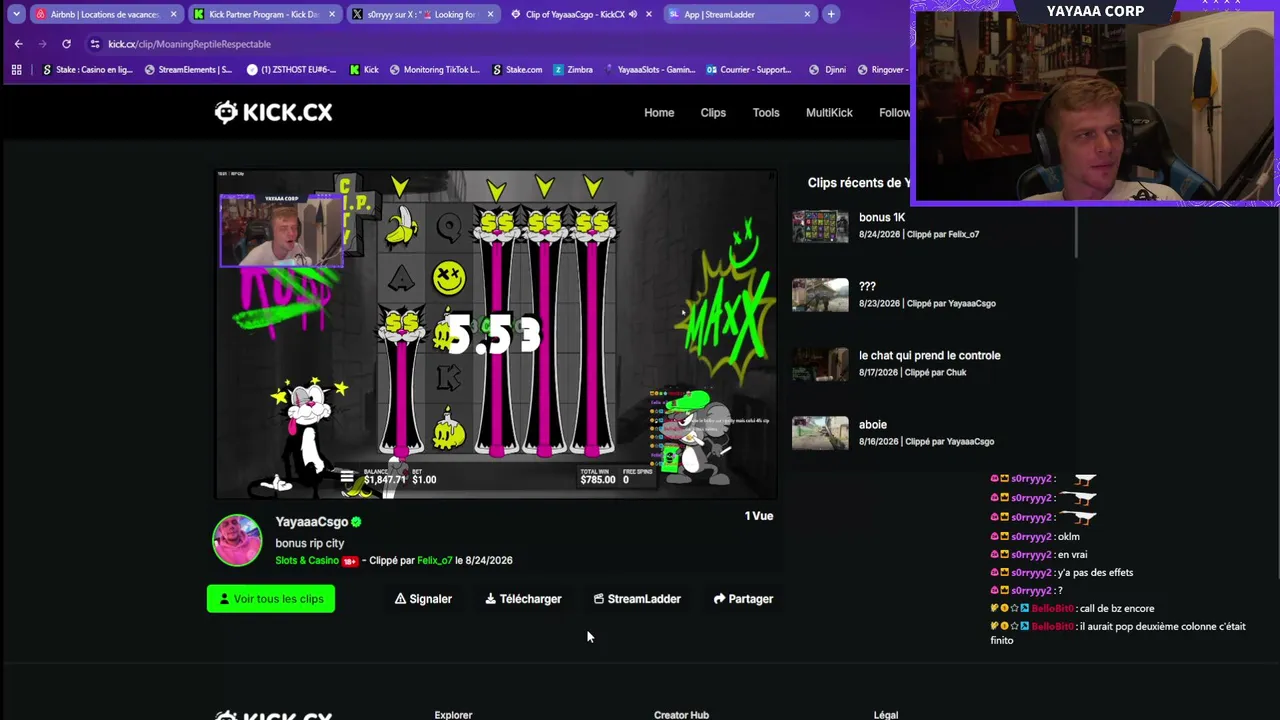Mute the audio icon on the KickCX tab
The width and height of the screenshot is (1280, 720).
click(632, 14)
